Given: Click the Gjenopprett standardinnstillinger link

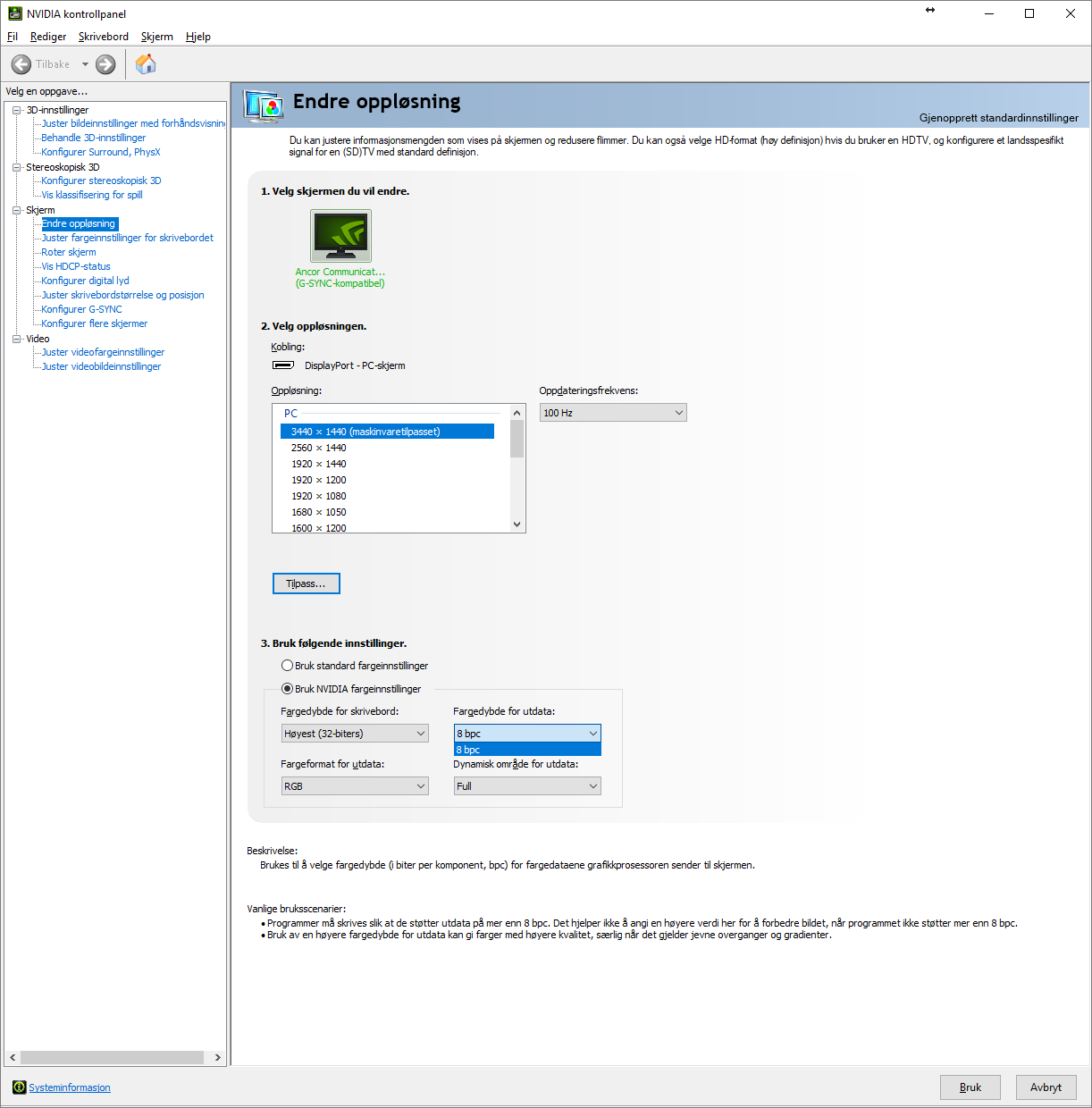Looking at the screenshot, I should click(x=999, y=118).
